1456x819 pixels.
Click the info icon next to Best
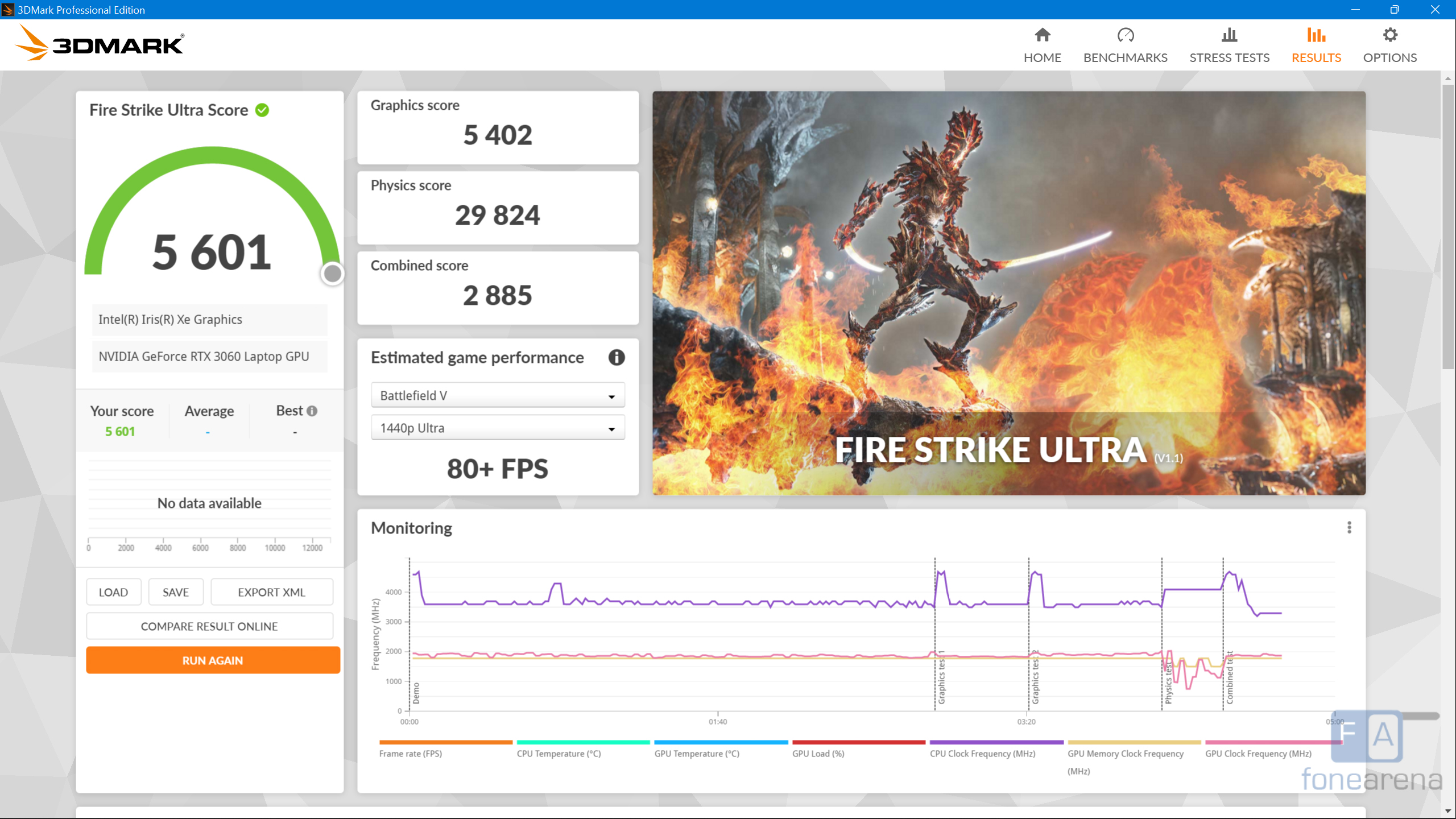click(x=312, y=411)
